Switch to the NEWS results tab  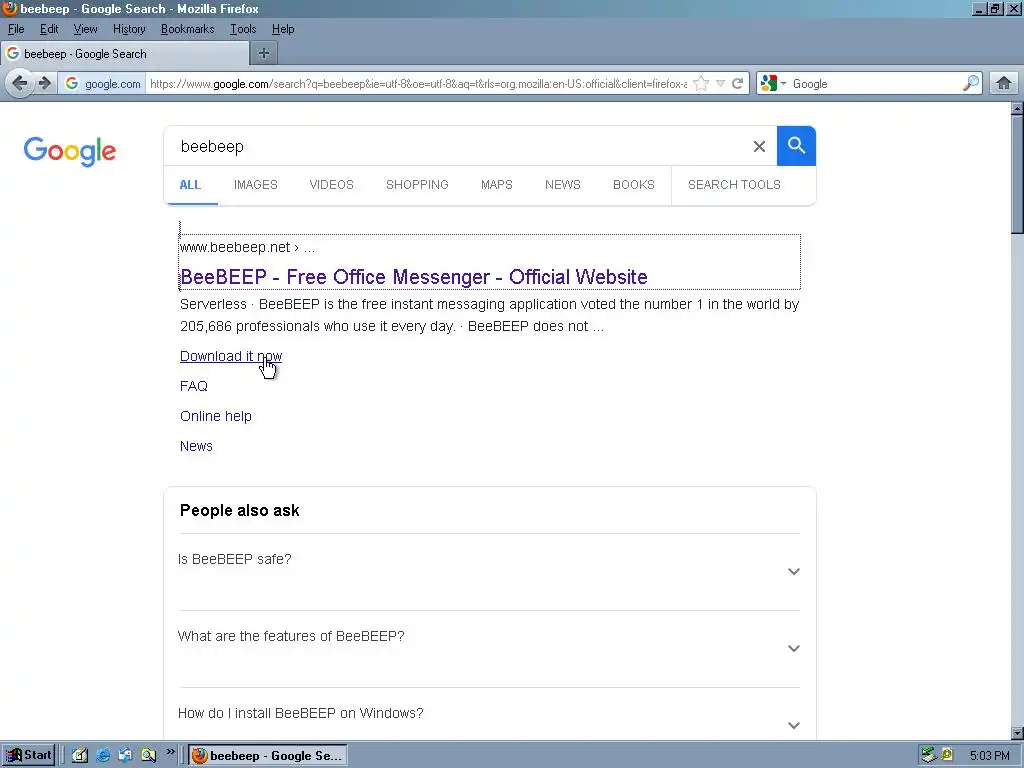coord(562,185)
